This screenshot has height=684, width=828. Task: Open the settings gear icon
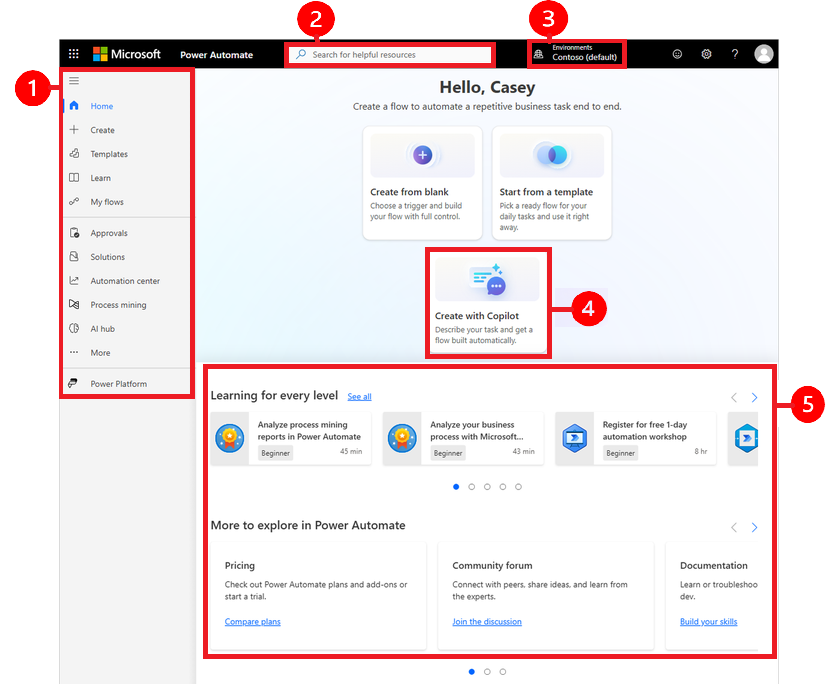(x=706, y=54)
